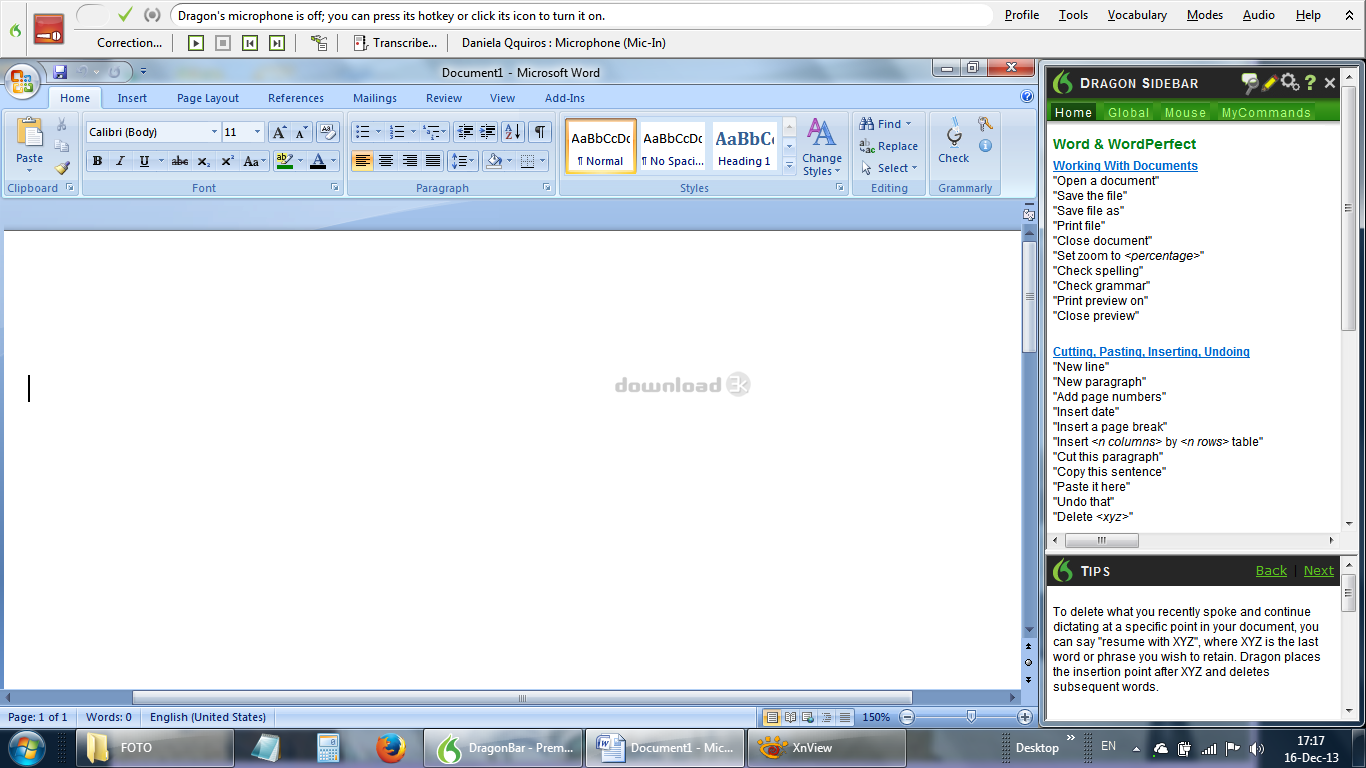The image size is (1366, 768).
Task: Click Replace button in Editing group
Action: coord(888,146)
